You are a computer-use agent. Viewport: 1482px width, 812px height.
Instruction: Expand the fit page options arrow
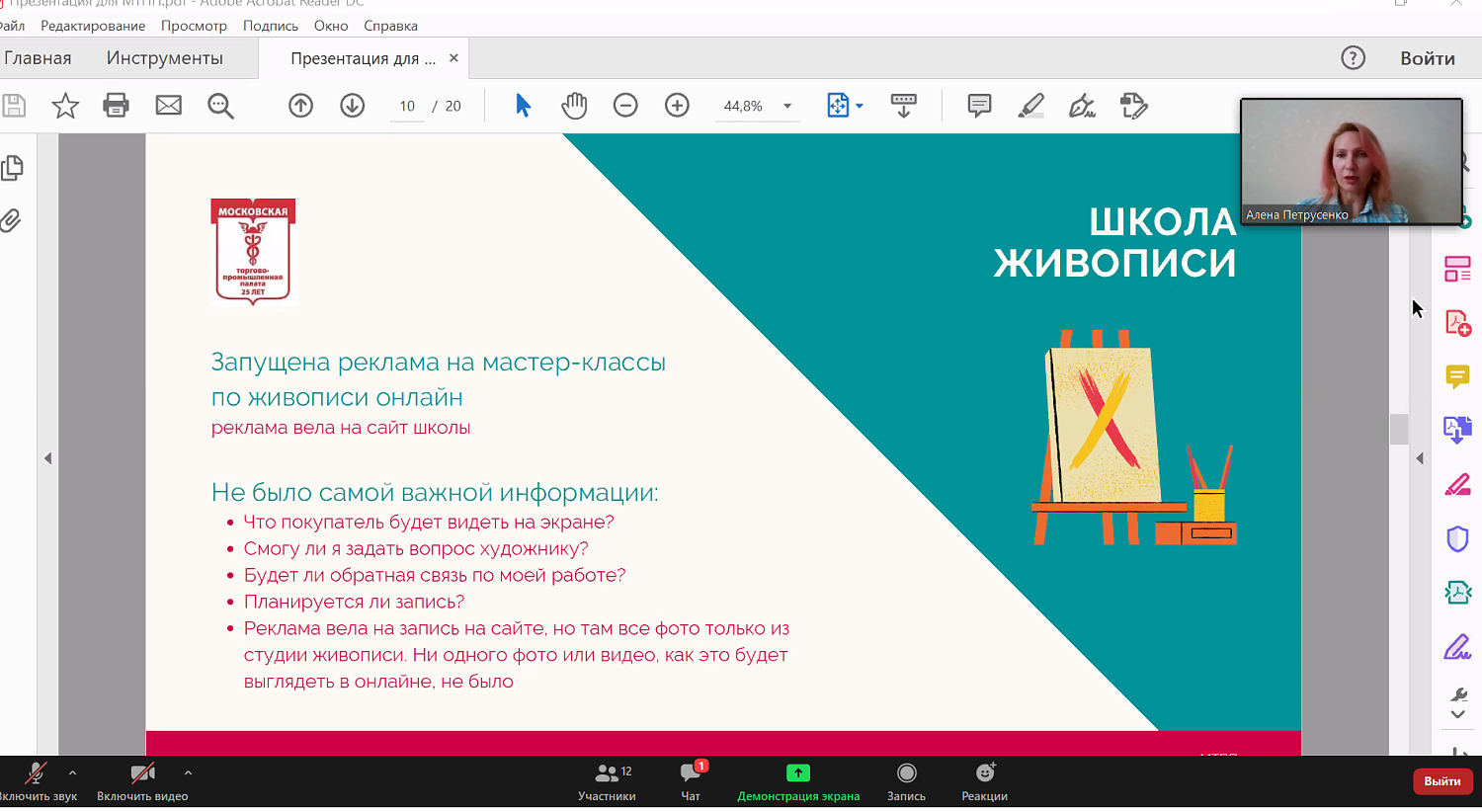pyautogui.click(x=860, y=106)
